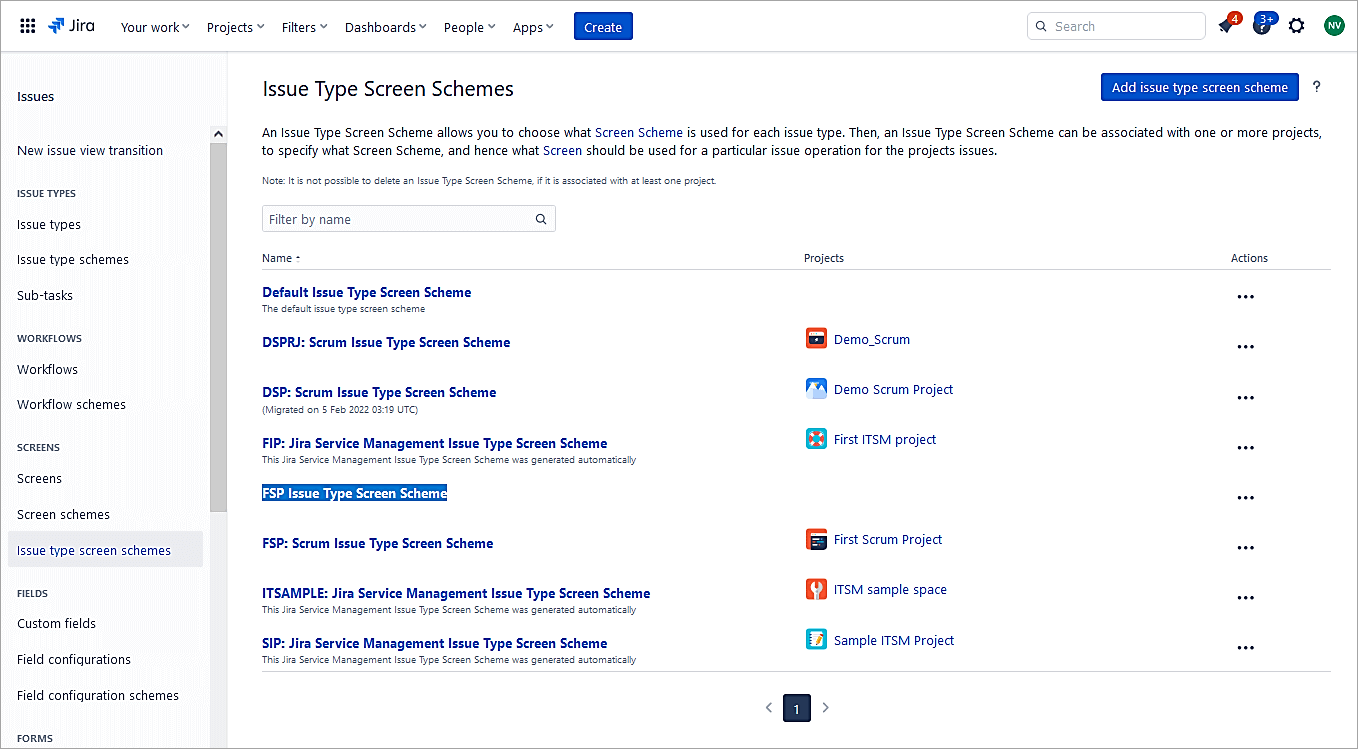
Task: Click the Jira logo
Action: coord(71,26)
